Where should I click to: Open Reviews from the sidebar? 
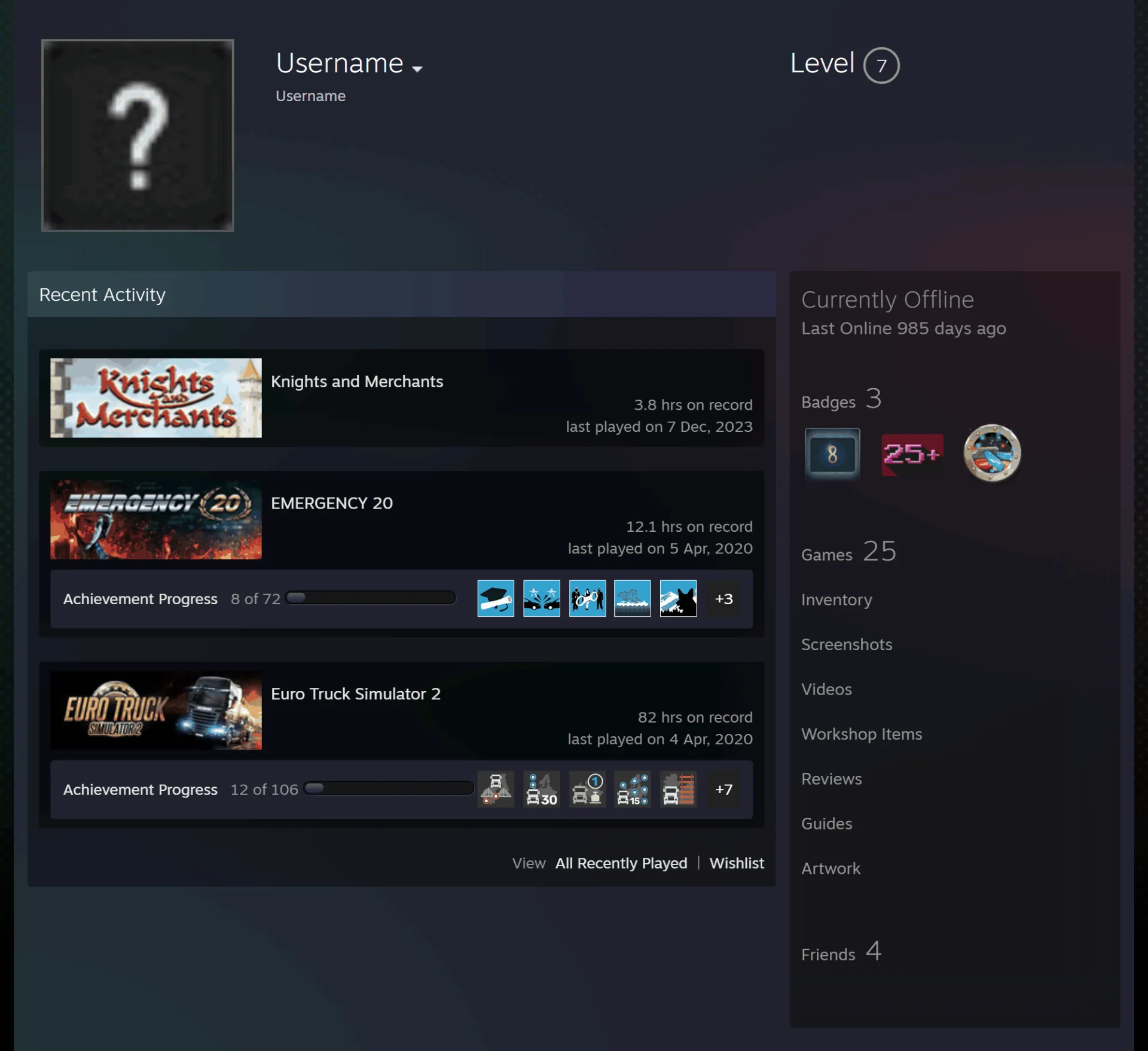point(832,779)
